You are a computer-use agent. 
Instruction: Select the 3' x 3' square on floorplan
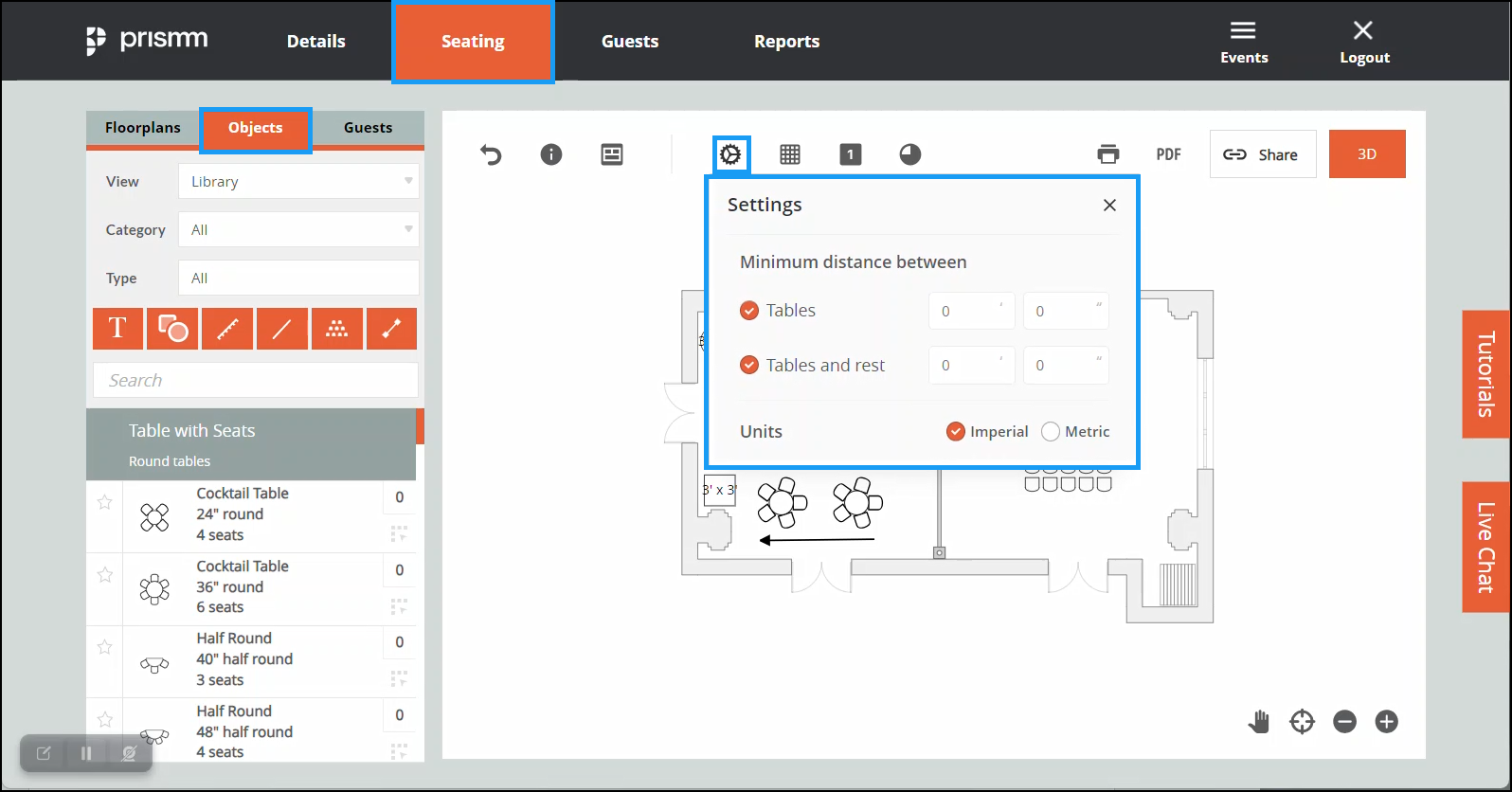point(720,490)
